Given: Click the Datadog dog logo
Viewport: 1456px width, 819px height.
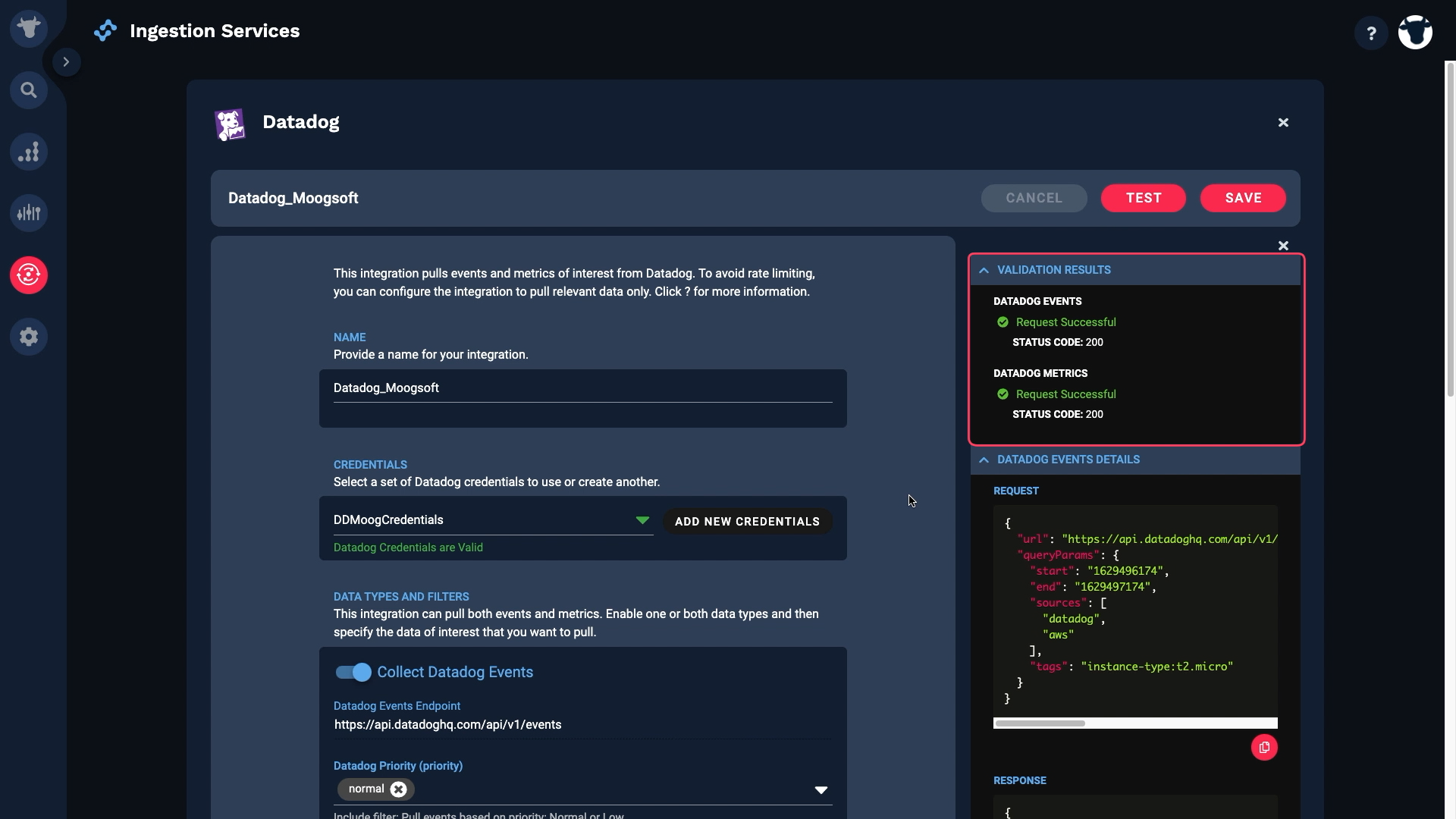Looking at the screenshot, I should pos(230,124).
